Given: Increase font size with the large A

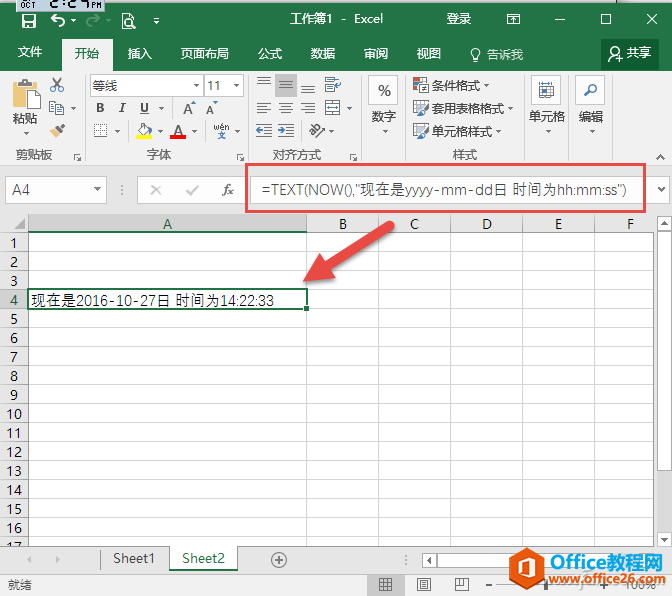Looking at the screenshot, I should click(189, 108).
